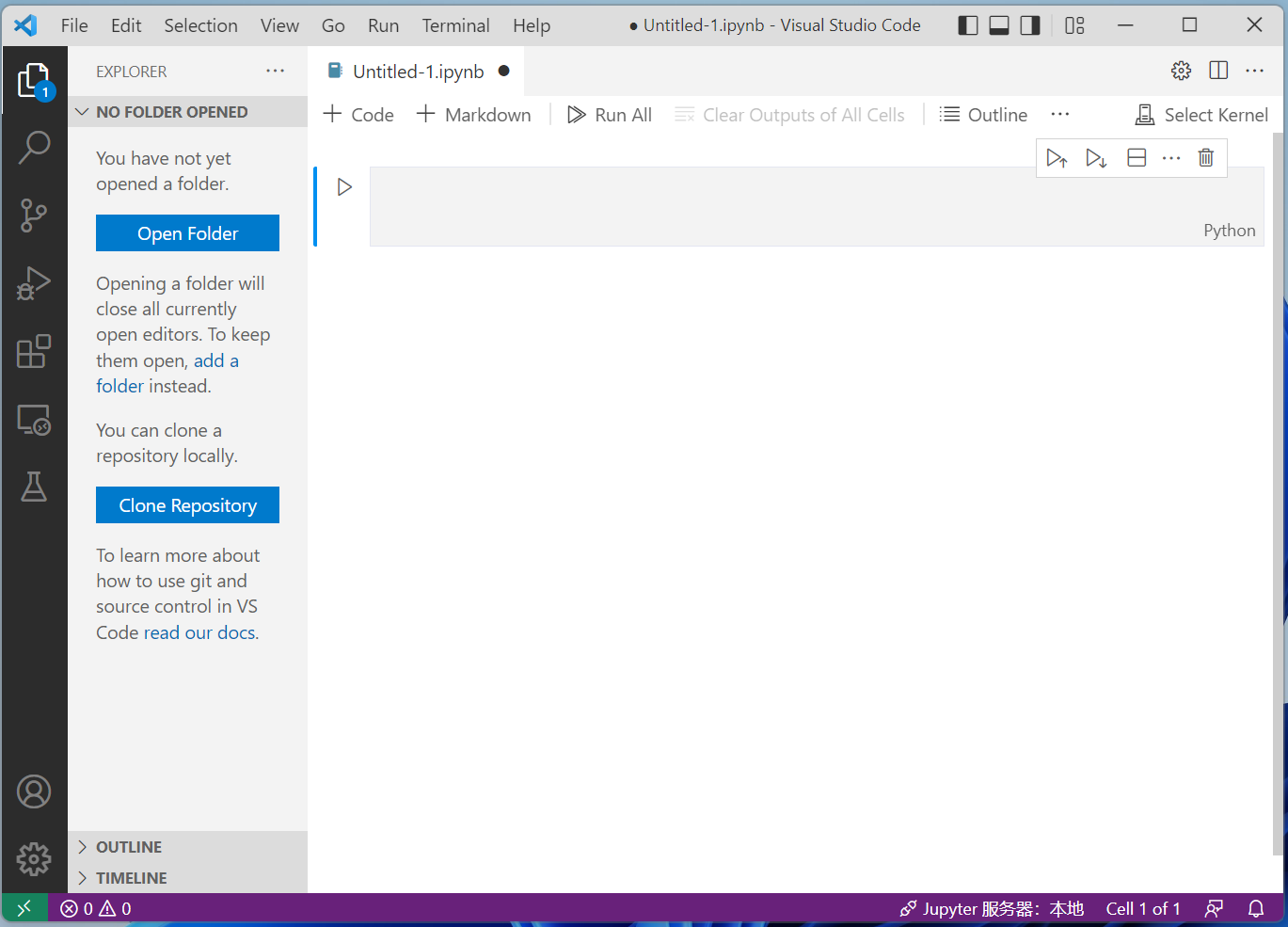Open Explorer views and more actions
The image size is (1288, 927).
276,71
